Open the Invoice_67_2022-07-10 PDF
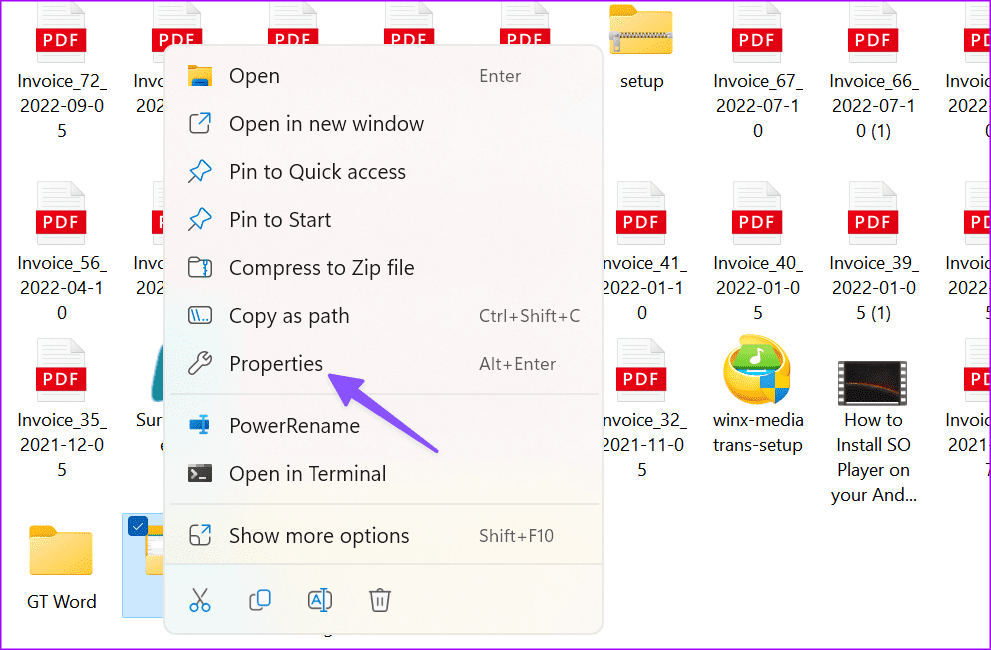Image resolution: width=991 pixels, height=650 pixels. pyautogui.click(x=757, y=30)
